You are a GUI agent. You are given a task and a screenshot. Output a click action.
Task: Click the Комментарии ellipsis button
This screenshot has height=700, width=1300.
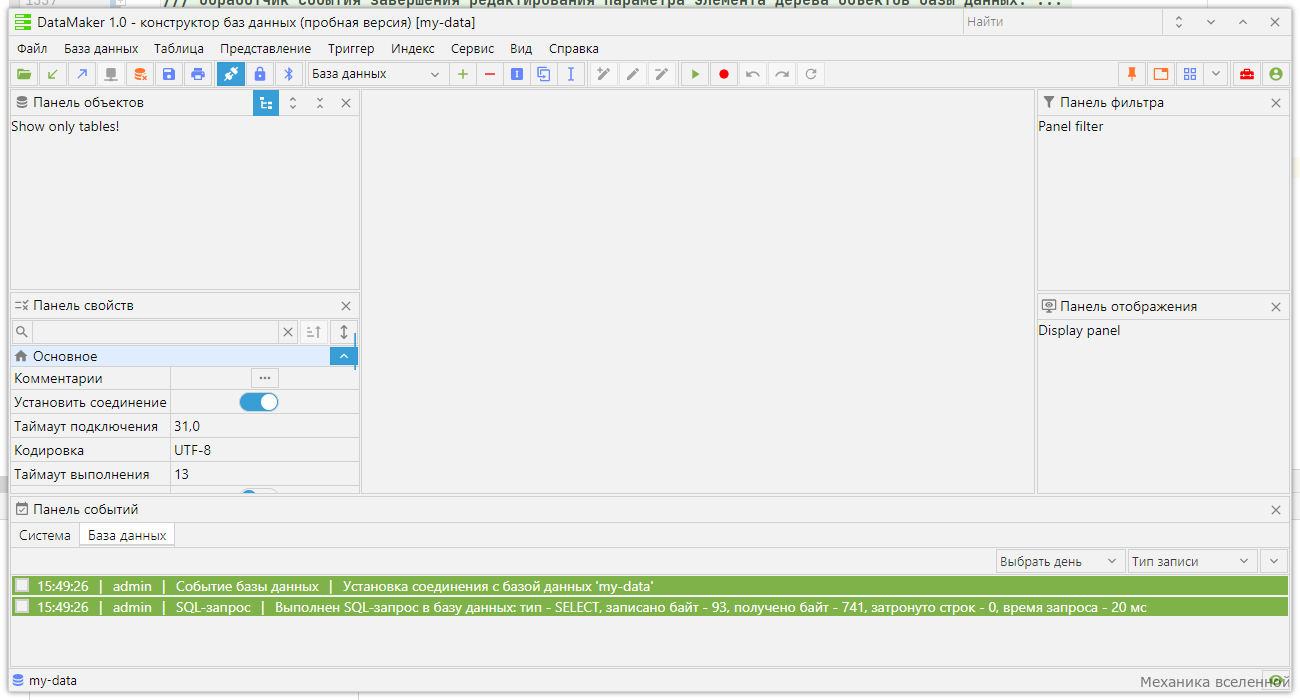(264, 378)
